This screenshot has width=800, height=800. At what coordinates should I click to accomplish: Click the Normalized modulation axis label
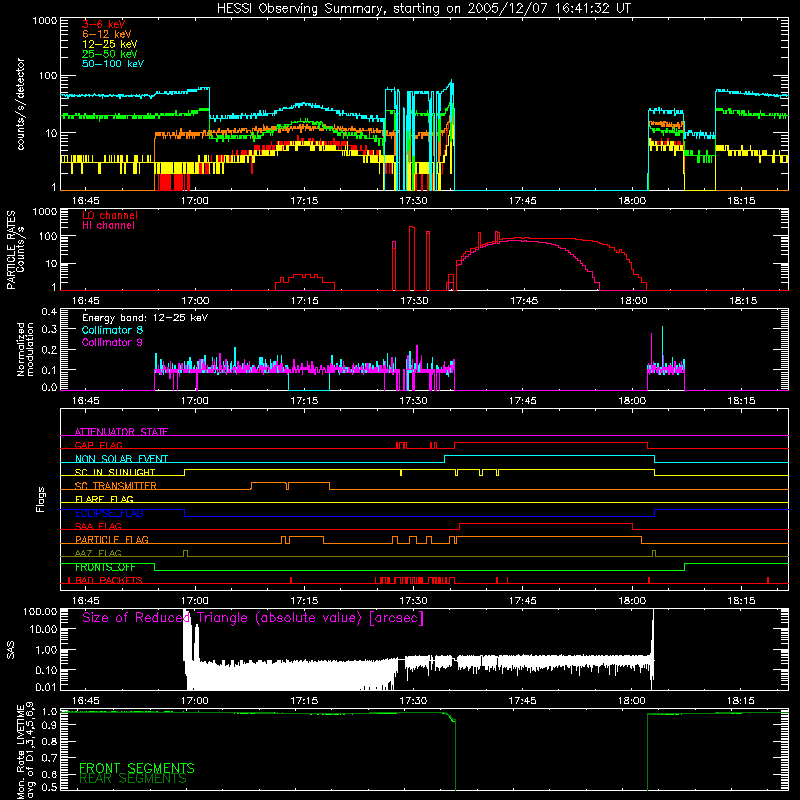pyautogui.click(x=25, y=349)
